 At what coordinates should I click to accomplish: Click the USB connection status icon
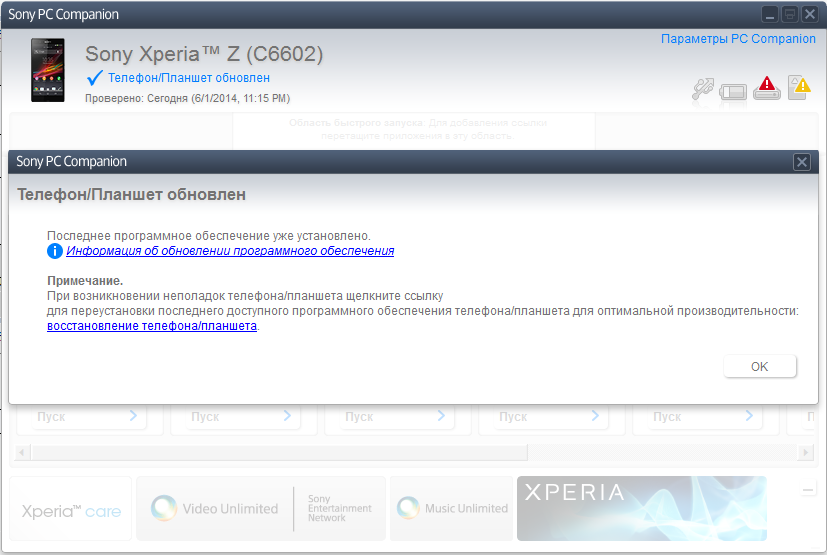(703, 89)
